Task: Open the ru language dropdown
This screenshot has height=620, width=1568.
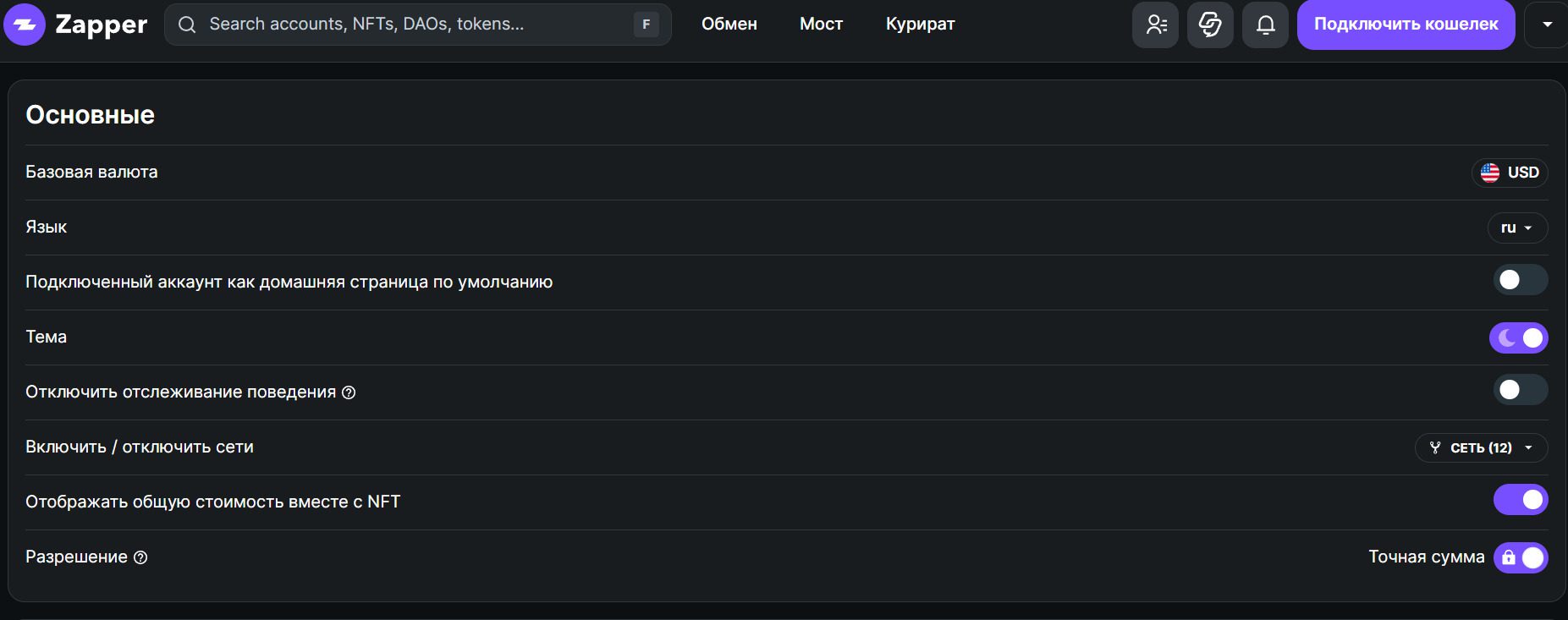Action: pos(1516,228)
